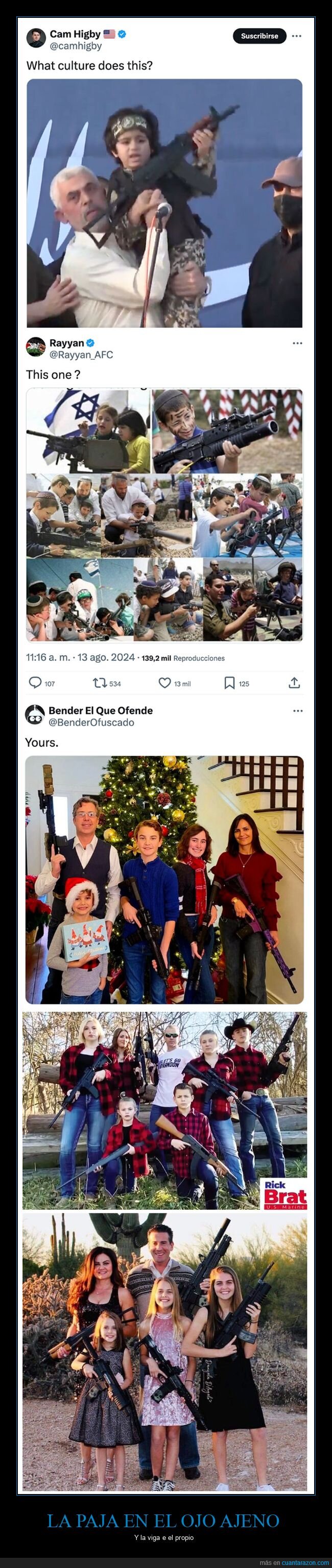Open more options on Cam Higby's tweet
Viewport: 332px width, 1568px height.
(297, 36)
